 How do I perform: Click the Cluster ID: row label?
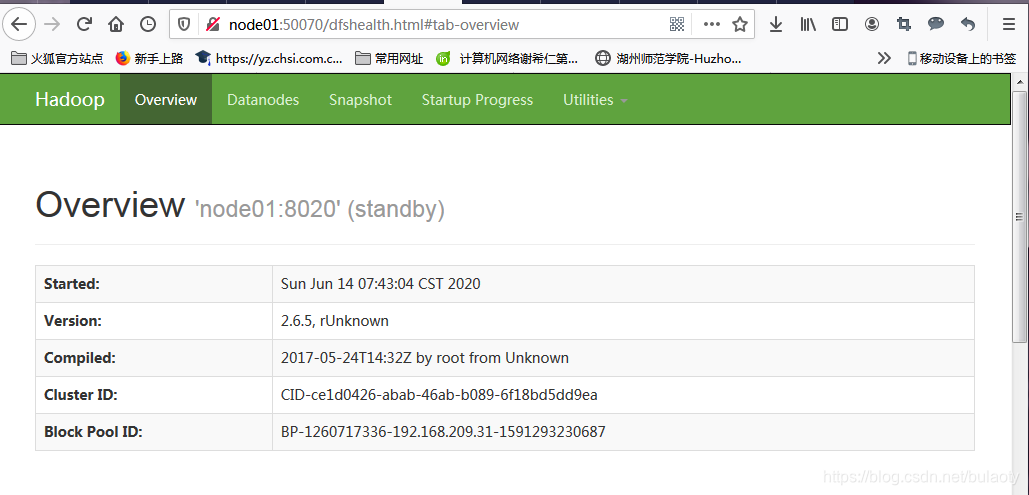(81, 395)
